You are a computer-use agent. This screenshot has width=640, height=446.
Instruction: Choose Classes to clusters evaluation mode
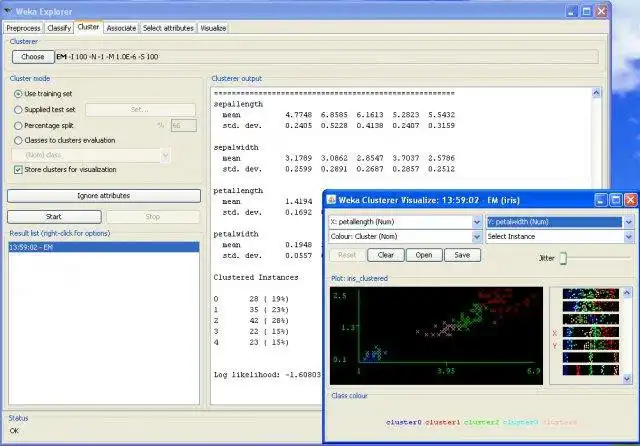point(18,141)
